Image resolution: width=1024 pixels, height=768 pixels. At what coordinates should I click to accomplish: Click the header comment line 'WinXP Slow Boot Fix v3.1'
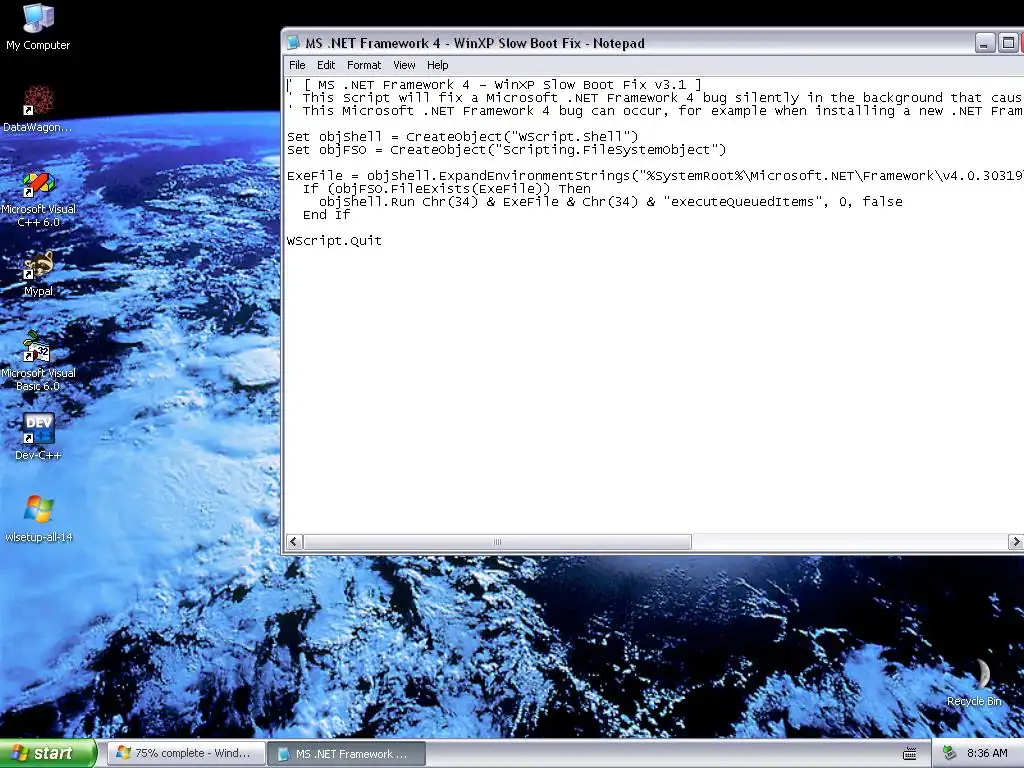[x=494, y=85]
